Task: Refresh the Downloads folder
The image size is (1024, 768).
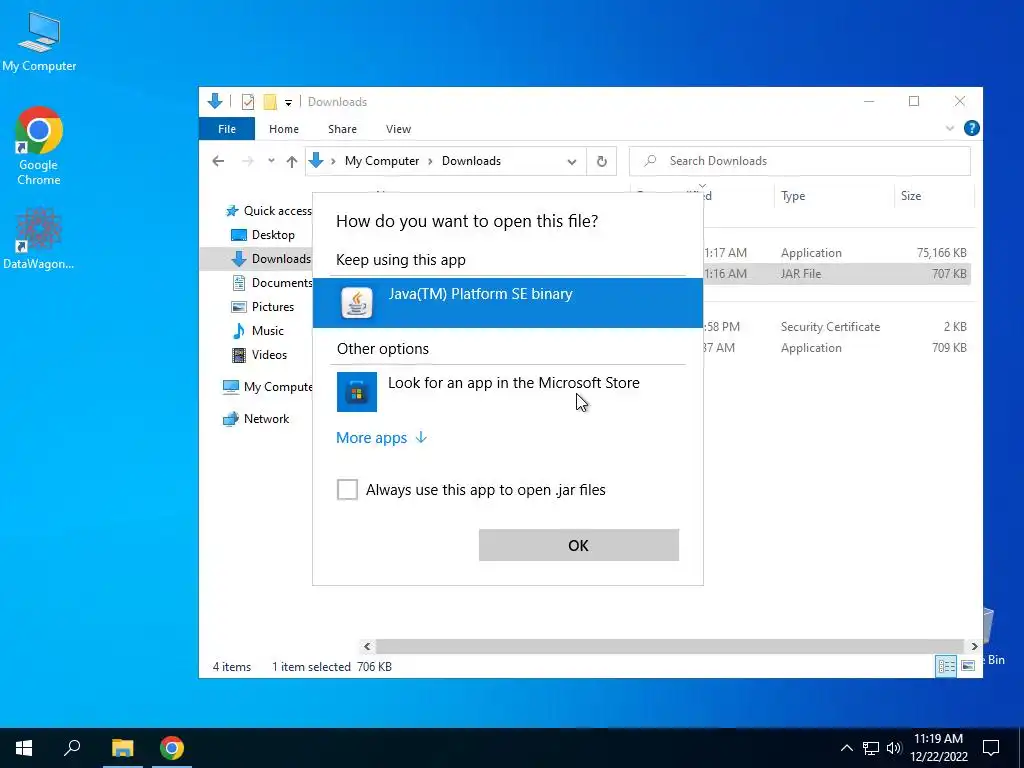Action: click(x=601, y=161)
